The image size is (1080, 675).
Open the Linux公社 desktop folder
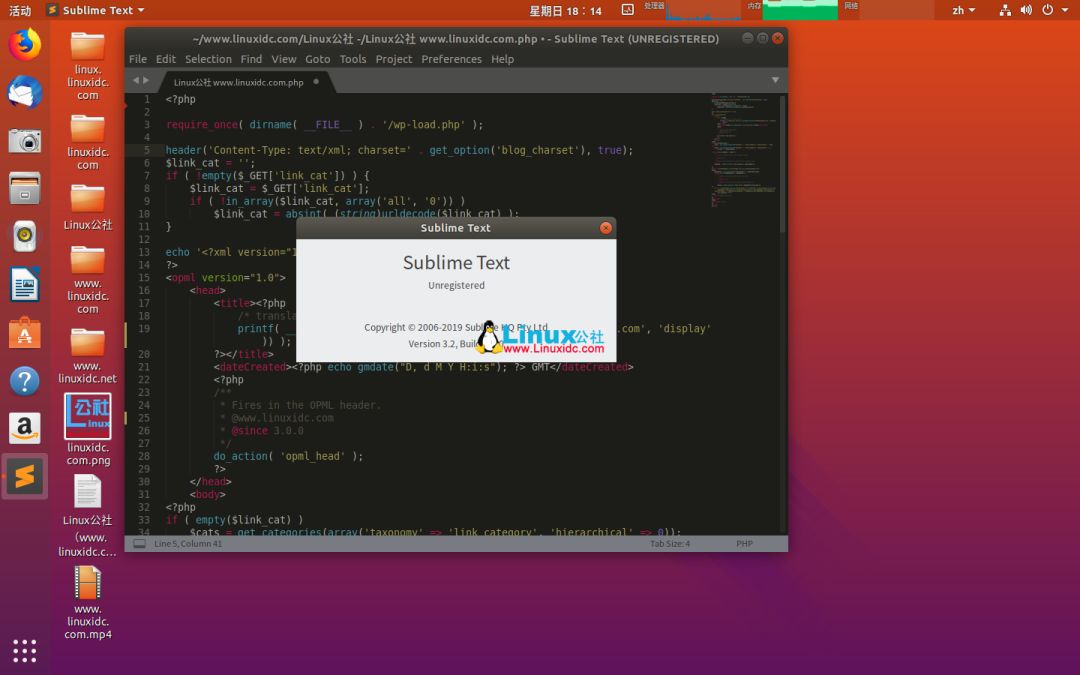(x=87, y=207)
